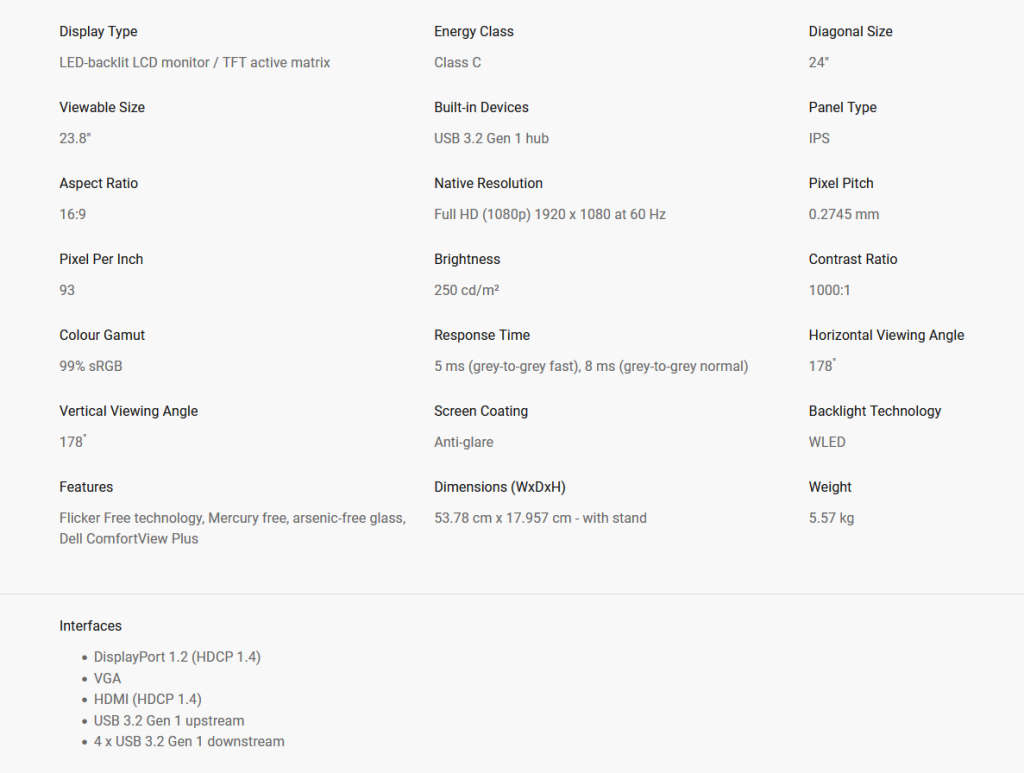Click the Interfaces section heading
The height and width of the screenshot is (773, 1024).
(90, 626)
